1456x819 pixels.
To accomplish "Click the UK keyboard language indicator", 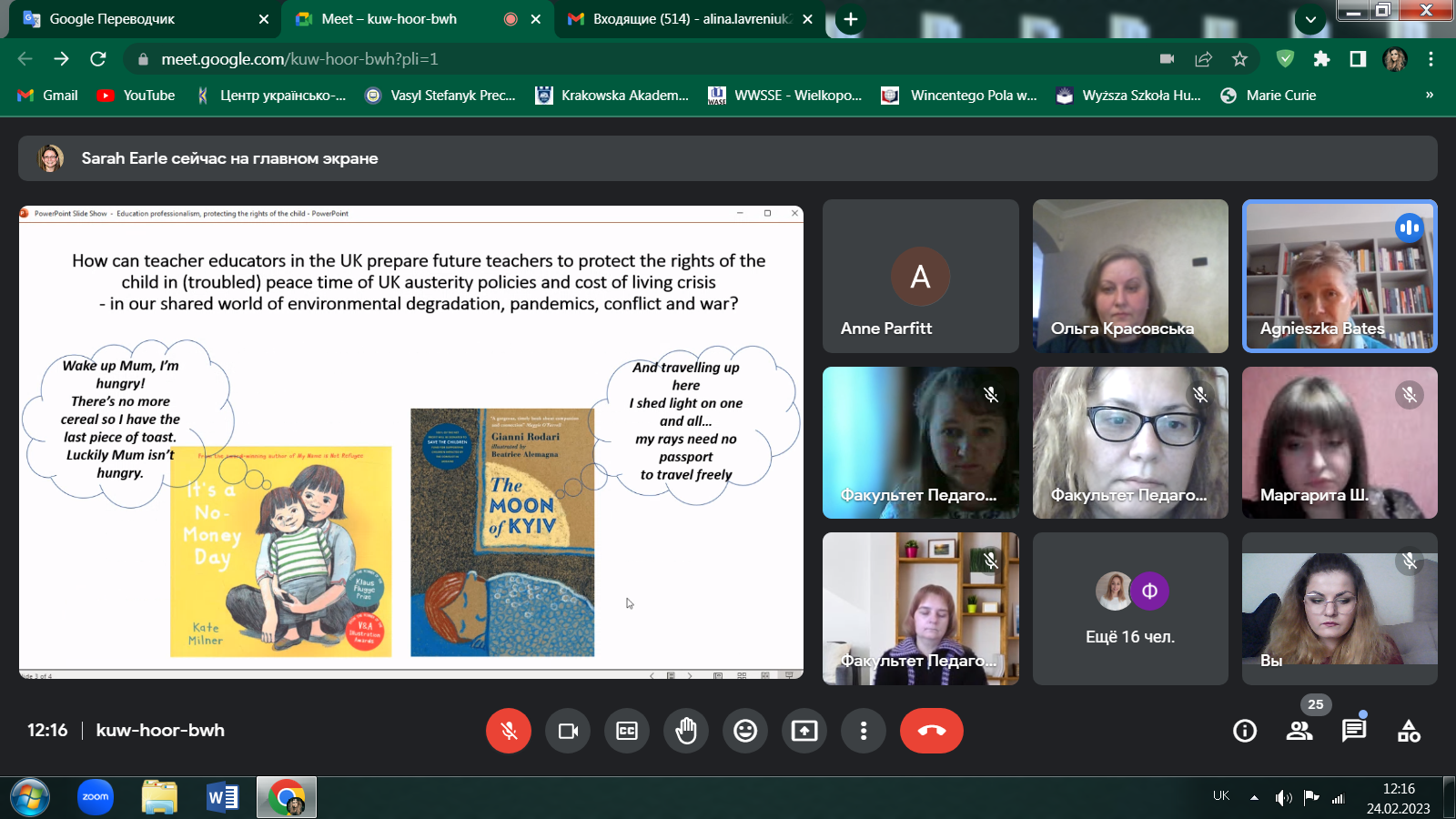I will 1221,796.
